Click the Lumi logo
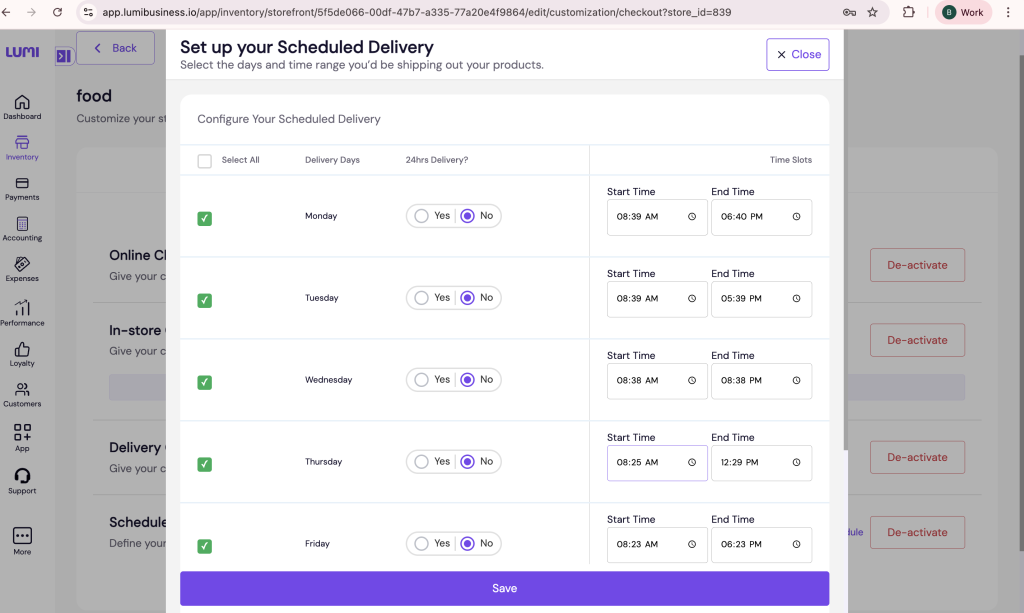The image size is (1024, 613). 21,51
